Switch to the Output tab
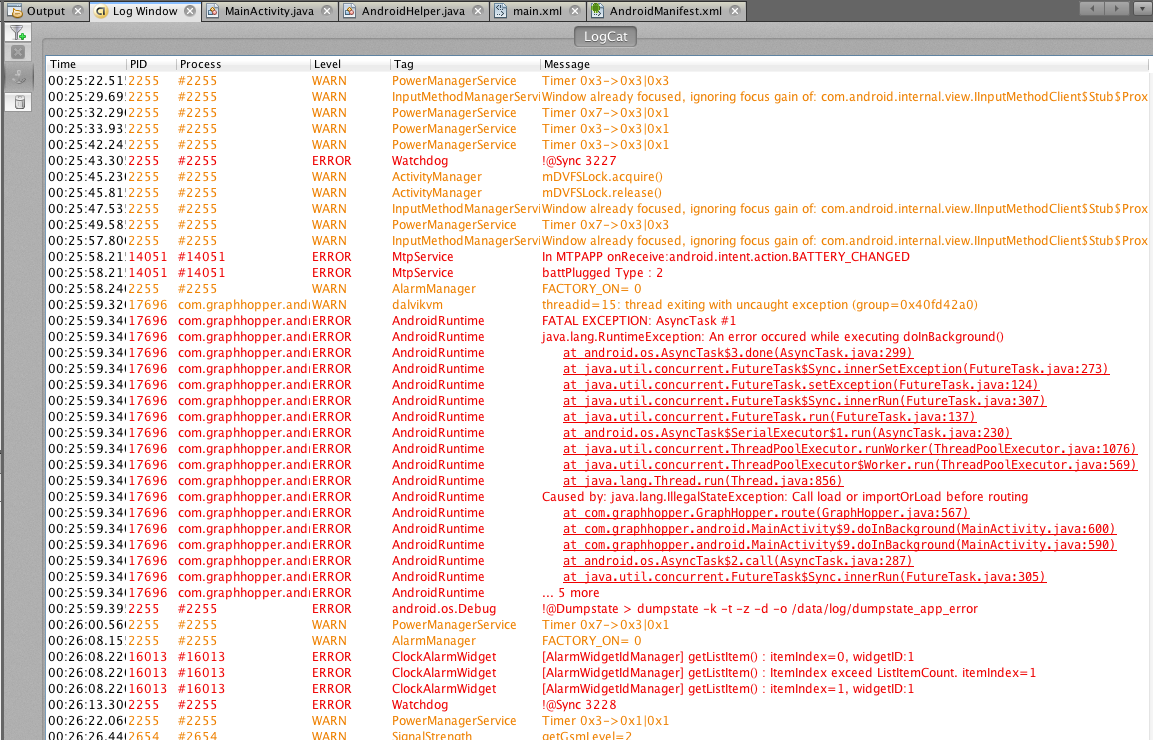Image resolution: width=1153 pixels, height=740 pixels. (46, 11)
